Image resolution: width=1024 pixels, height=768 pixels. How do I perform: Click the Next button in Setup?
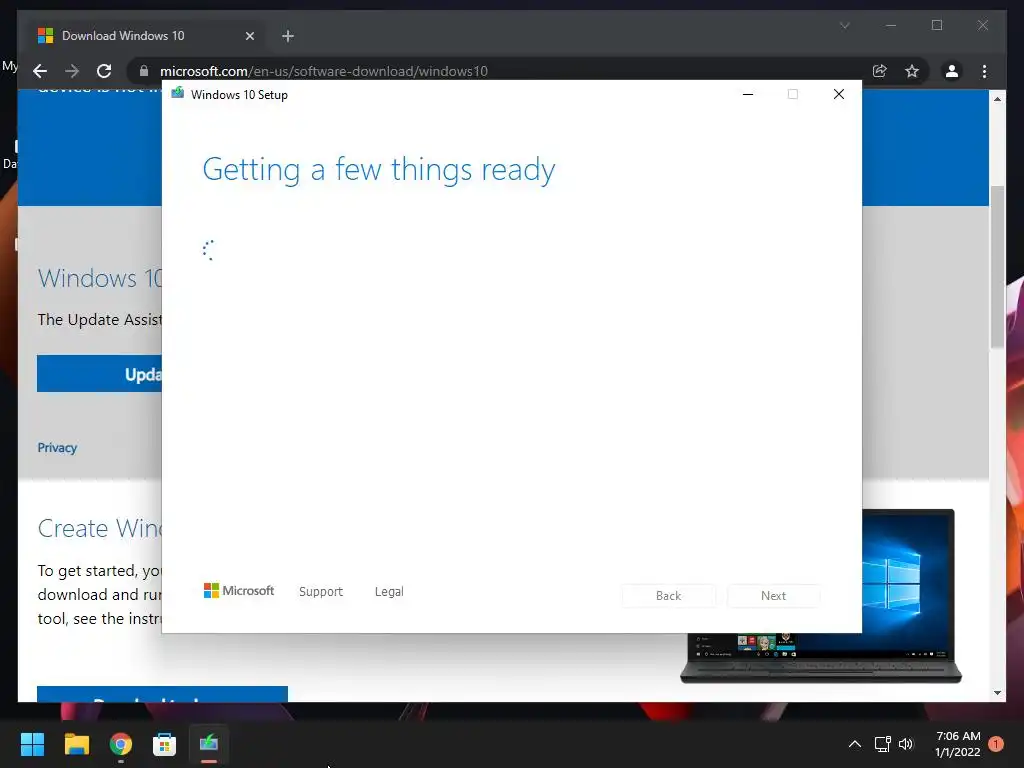(773, 596)
